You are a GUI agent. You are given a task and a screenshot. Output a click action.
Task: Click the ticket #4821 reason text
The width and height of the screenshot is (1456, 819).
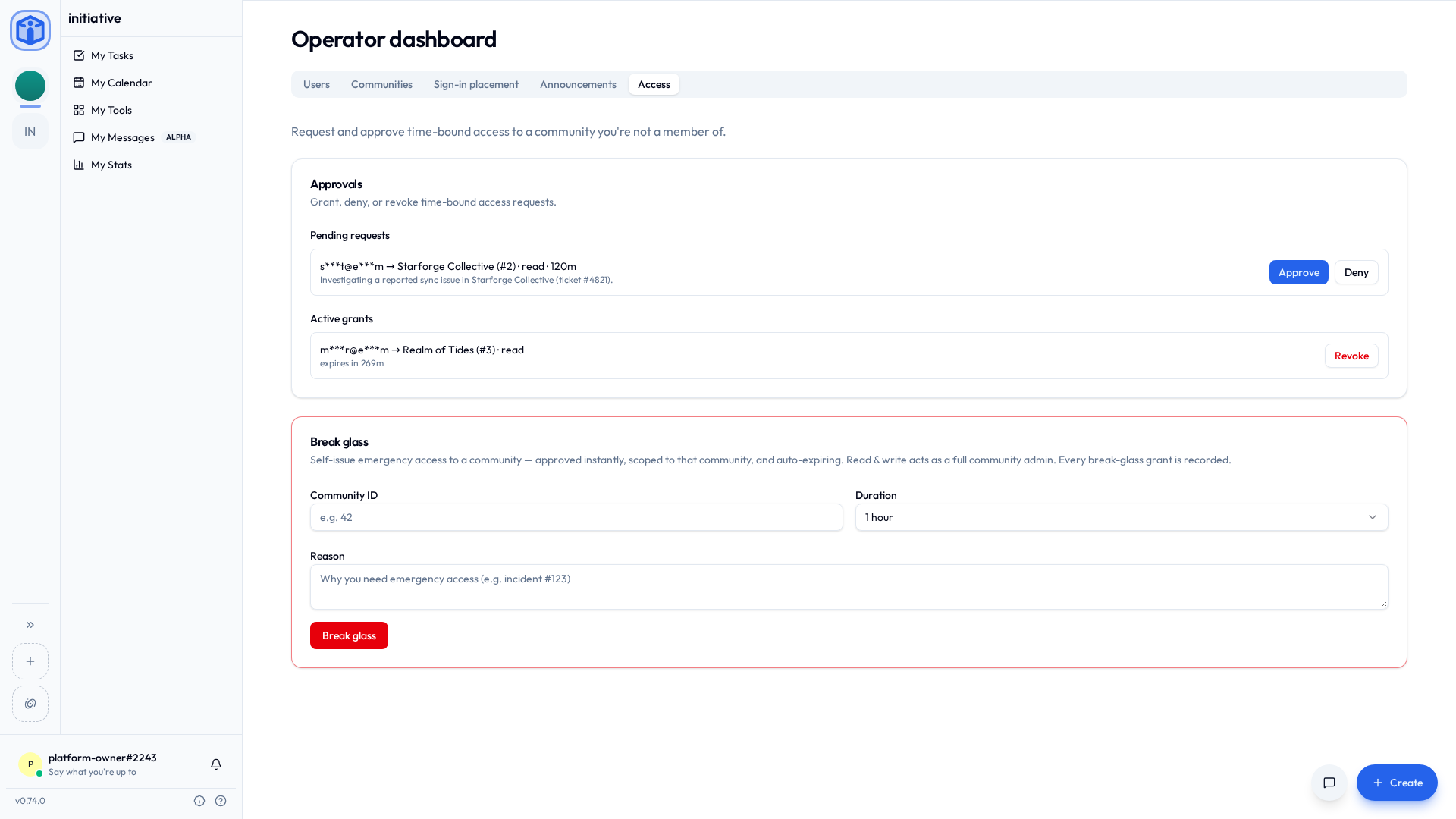(466, 280)
